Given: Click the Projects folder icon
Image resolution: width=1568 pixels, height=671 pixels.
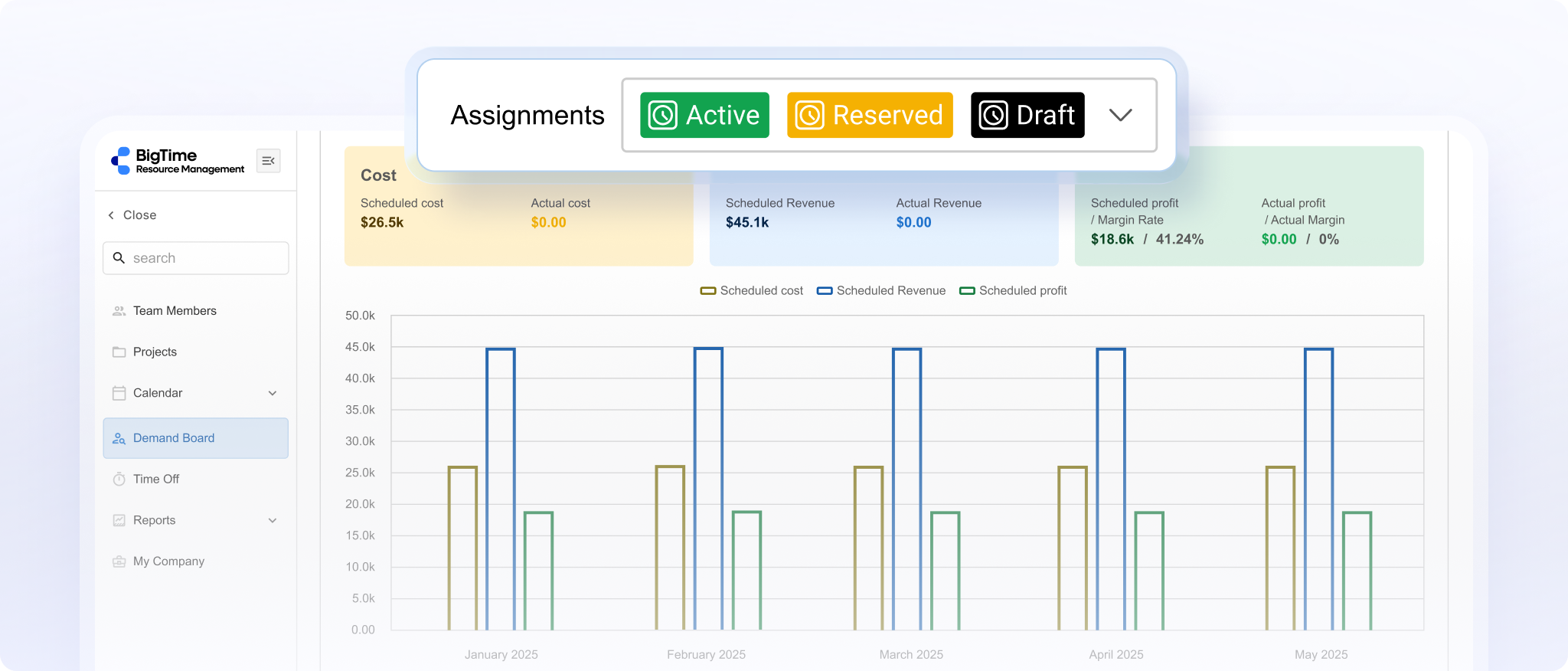Looking at the screenshot, I should click(119, 352).
